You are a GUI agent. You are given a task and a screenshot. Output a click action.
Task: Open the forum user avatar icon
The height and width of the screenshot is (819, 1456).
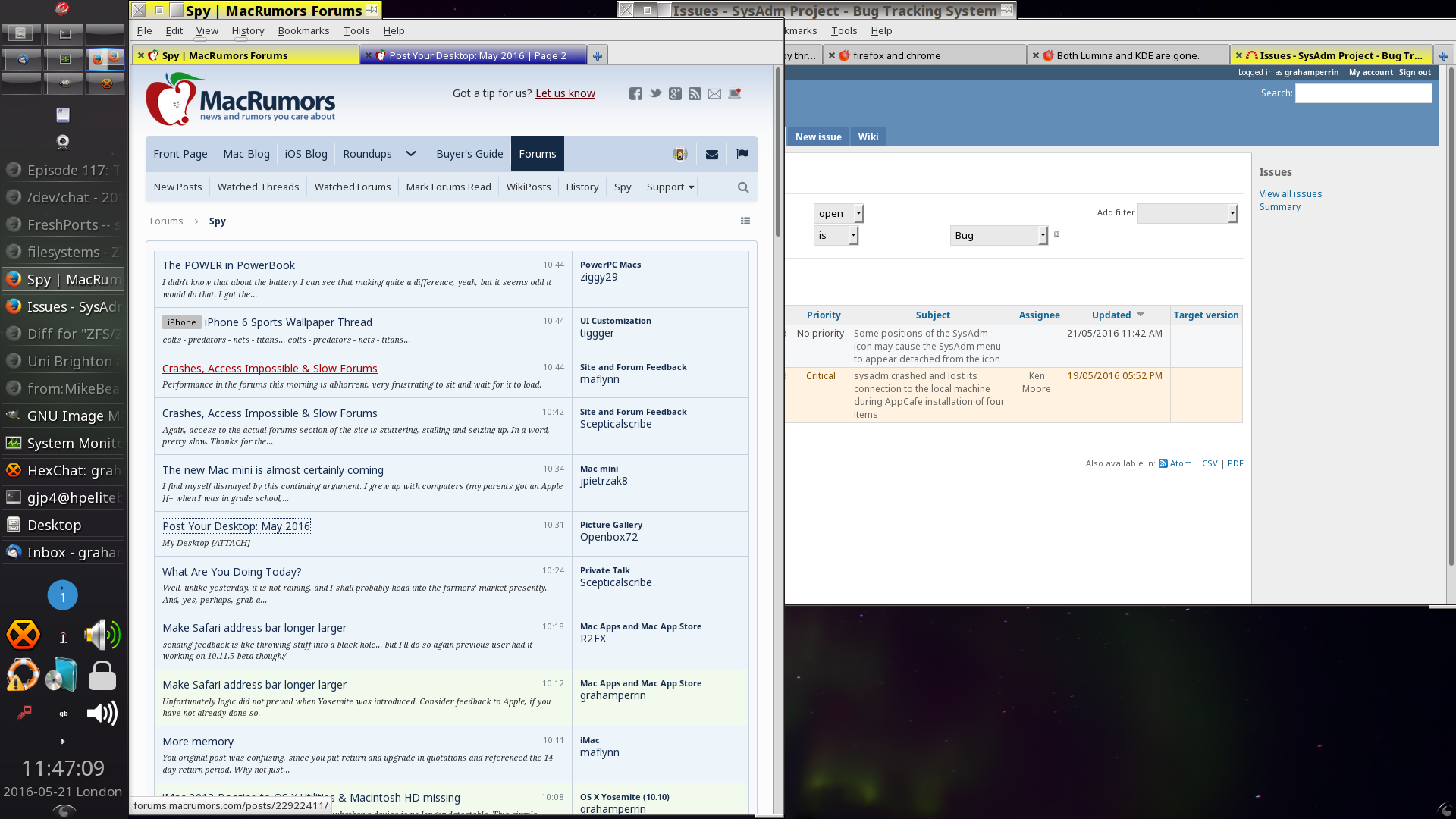[x=680, y=154]
